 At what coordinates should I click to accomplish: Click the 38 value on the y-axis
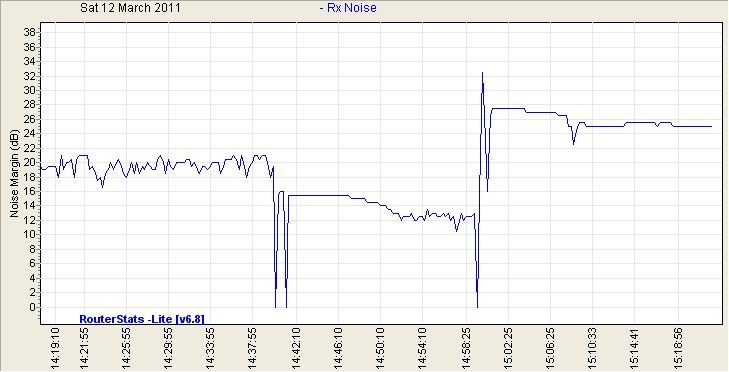[x=29, y=33]
